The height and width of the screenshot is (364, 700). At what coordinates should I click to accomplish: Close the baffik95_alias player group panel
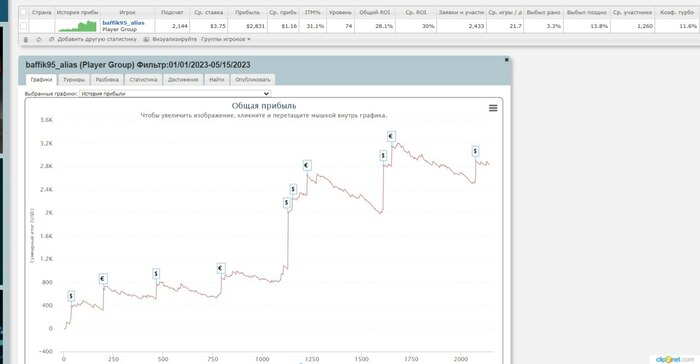[507, 60]
